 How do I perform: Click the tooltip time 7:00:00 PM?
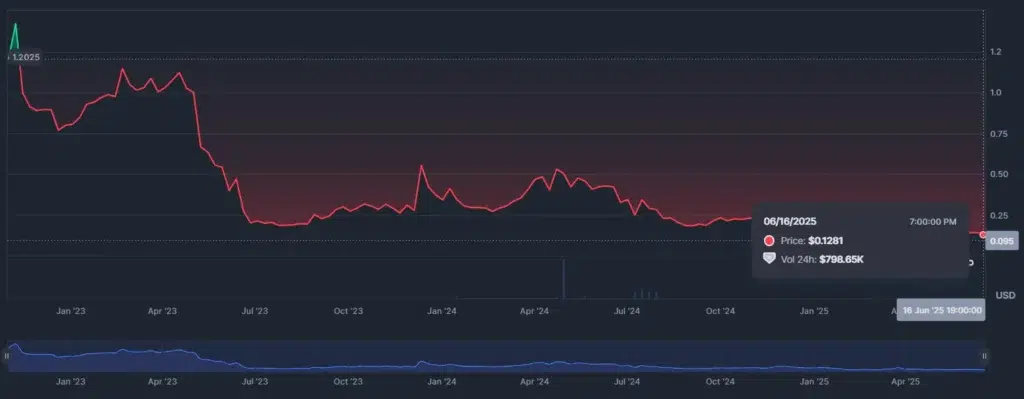point(933,222)
